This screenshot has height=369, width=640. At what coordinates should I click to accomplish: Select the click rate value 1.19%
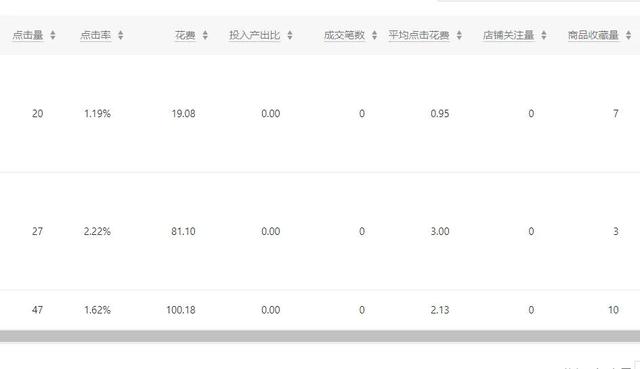97,113
